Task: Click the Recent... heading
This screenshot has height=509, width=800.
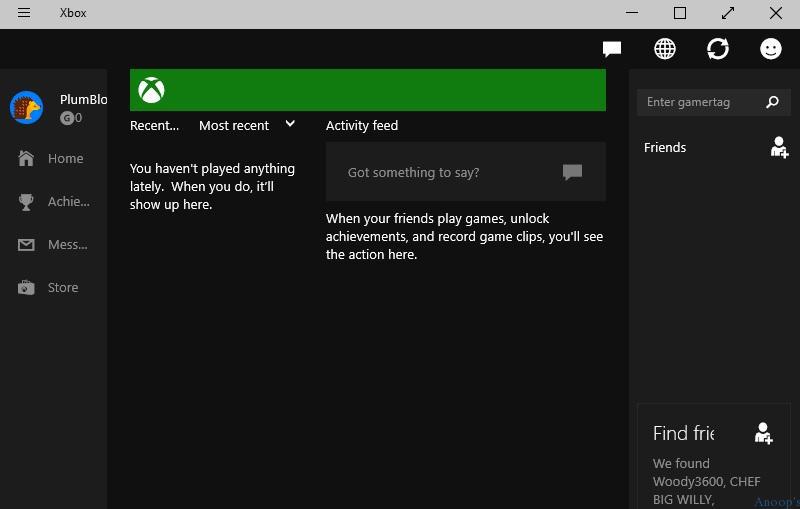Action: coord(155,125)
